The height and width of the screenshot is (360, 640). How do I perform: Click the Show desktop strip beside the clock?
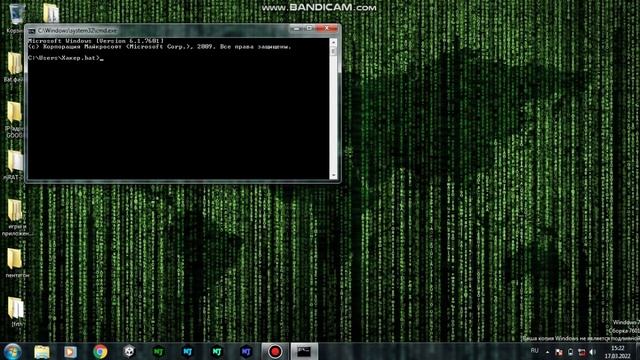click(637, 351)
